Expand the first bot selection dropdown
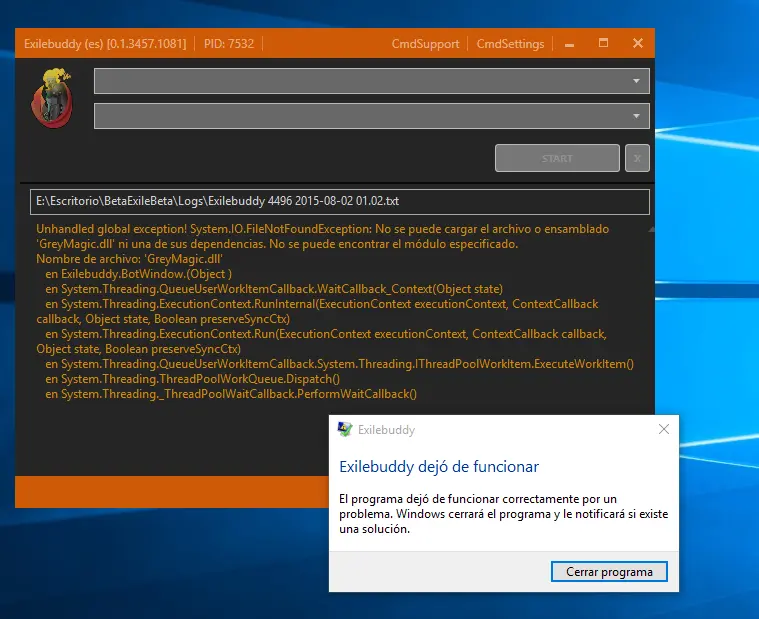This screenshot has height=619, width=759. (371, 81)
